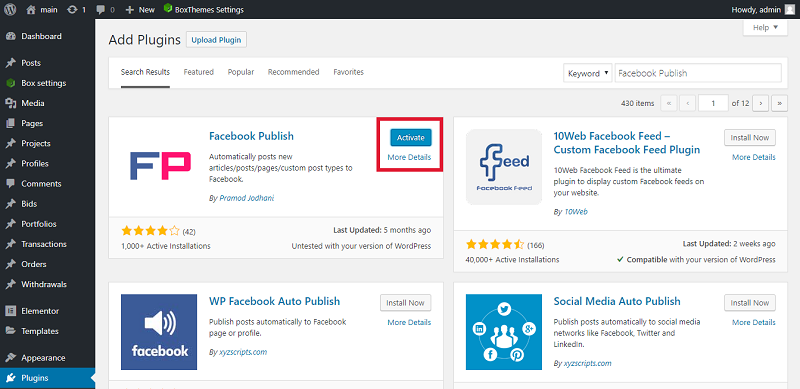The height and width of the screenshot is (389, 800).
Task: Click the Facebook Publish star rating
Action: click(151, 231)
